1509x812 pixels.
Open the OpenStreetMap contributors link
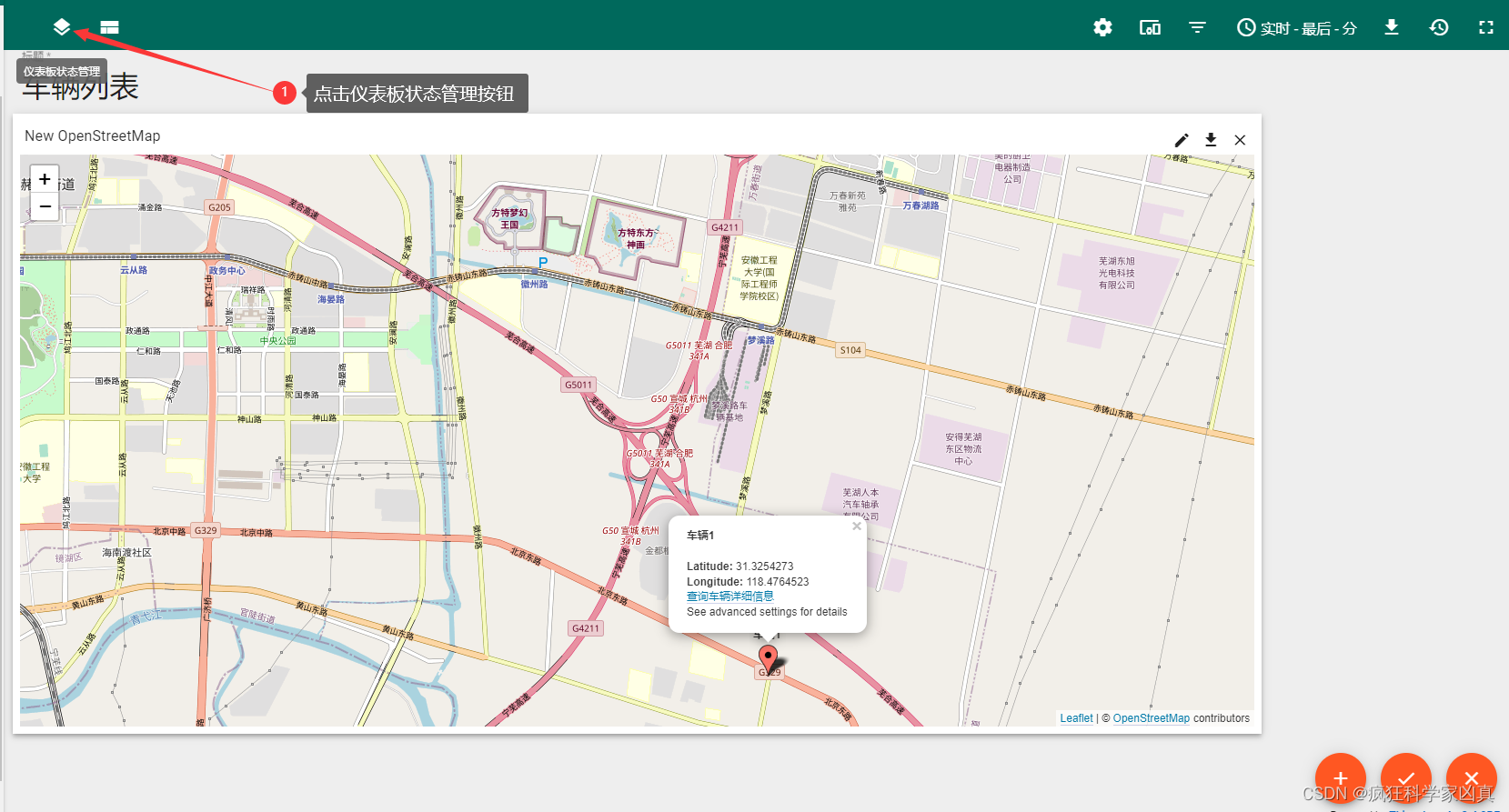point(1151,718)
